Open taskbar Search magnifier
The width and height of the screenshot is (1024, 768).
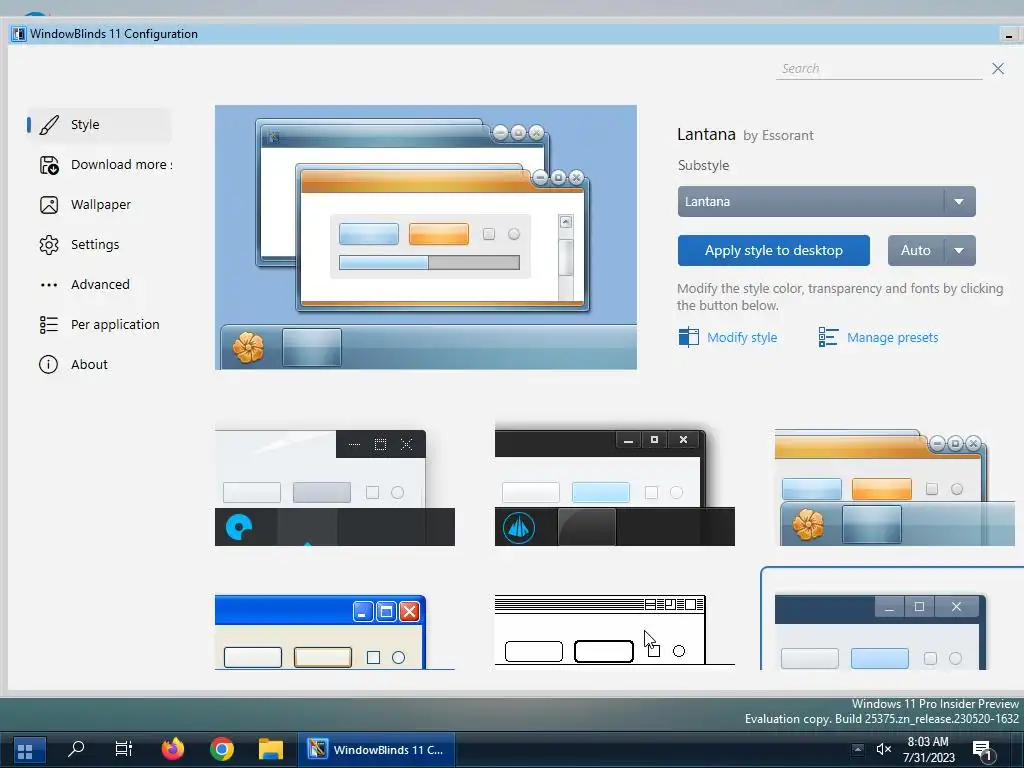coord(76,749)
